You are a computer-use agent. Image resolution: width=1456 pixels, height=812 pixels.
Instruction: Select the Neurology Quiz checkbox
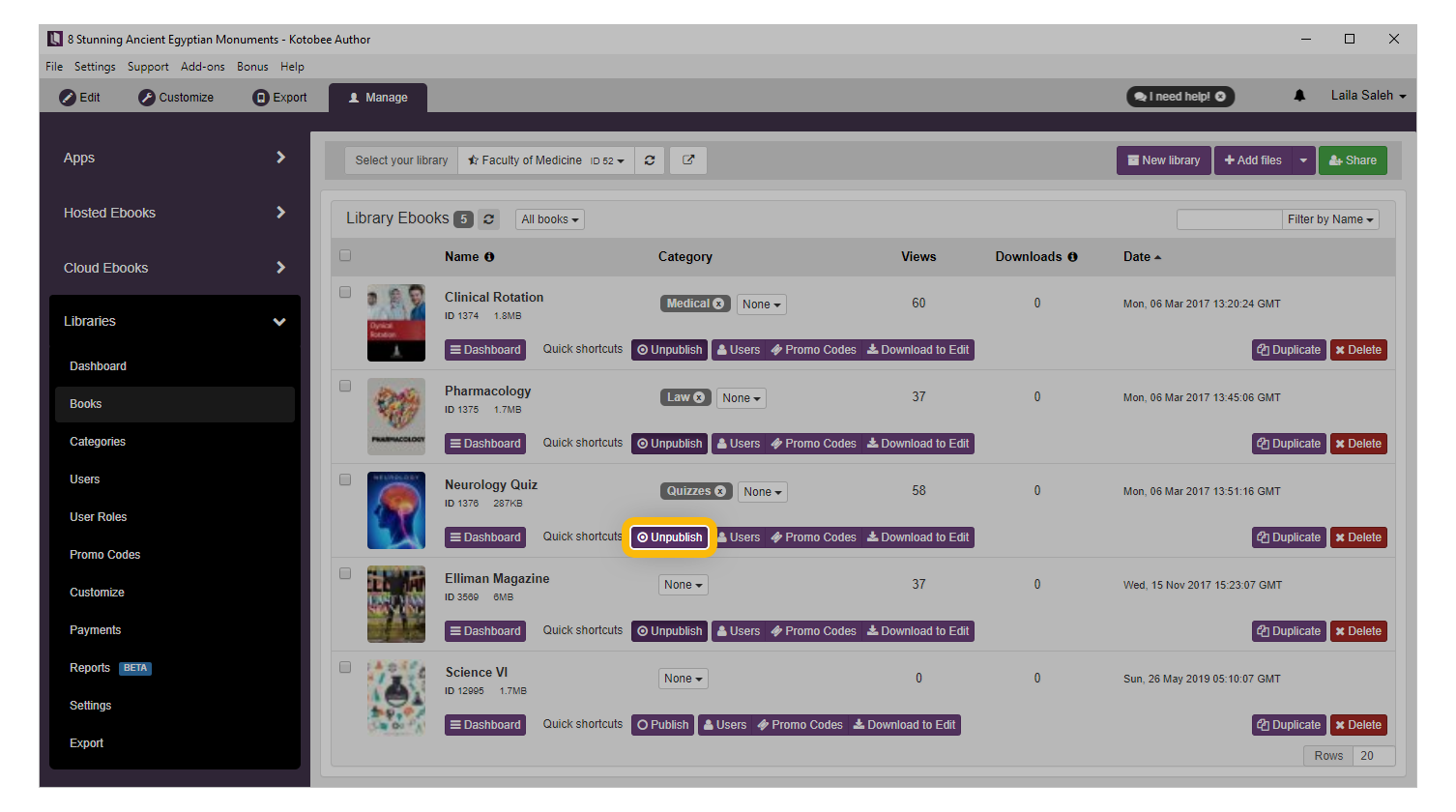pos(345,479)
